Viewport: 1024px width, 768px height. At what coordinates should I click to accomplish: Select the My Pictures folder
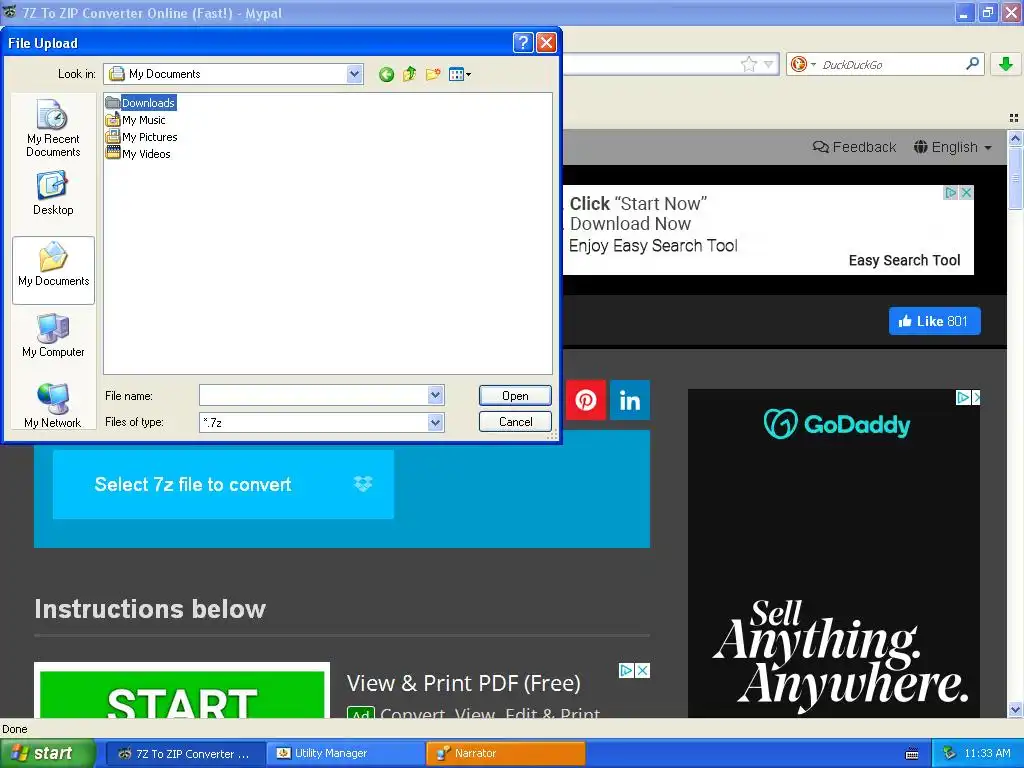[142, 136]
